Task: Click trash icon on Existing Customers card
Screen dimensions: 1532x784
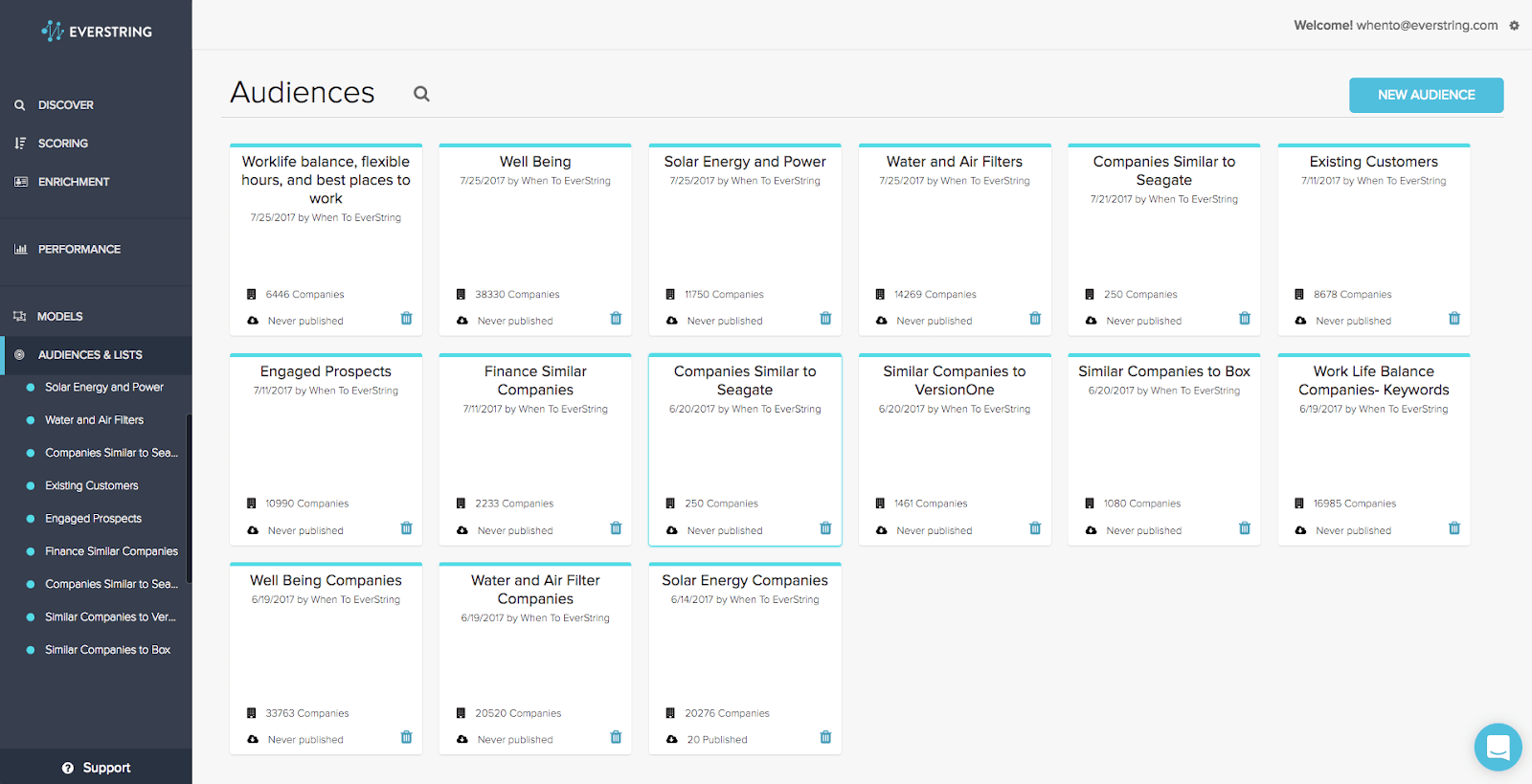Action: 1454,319
